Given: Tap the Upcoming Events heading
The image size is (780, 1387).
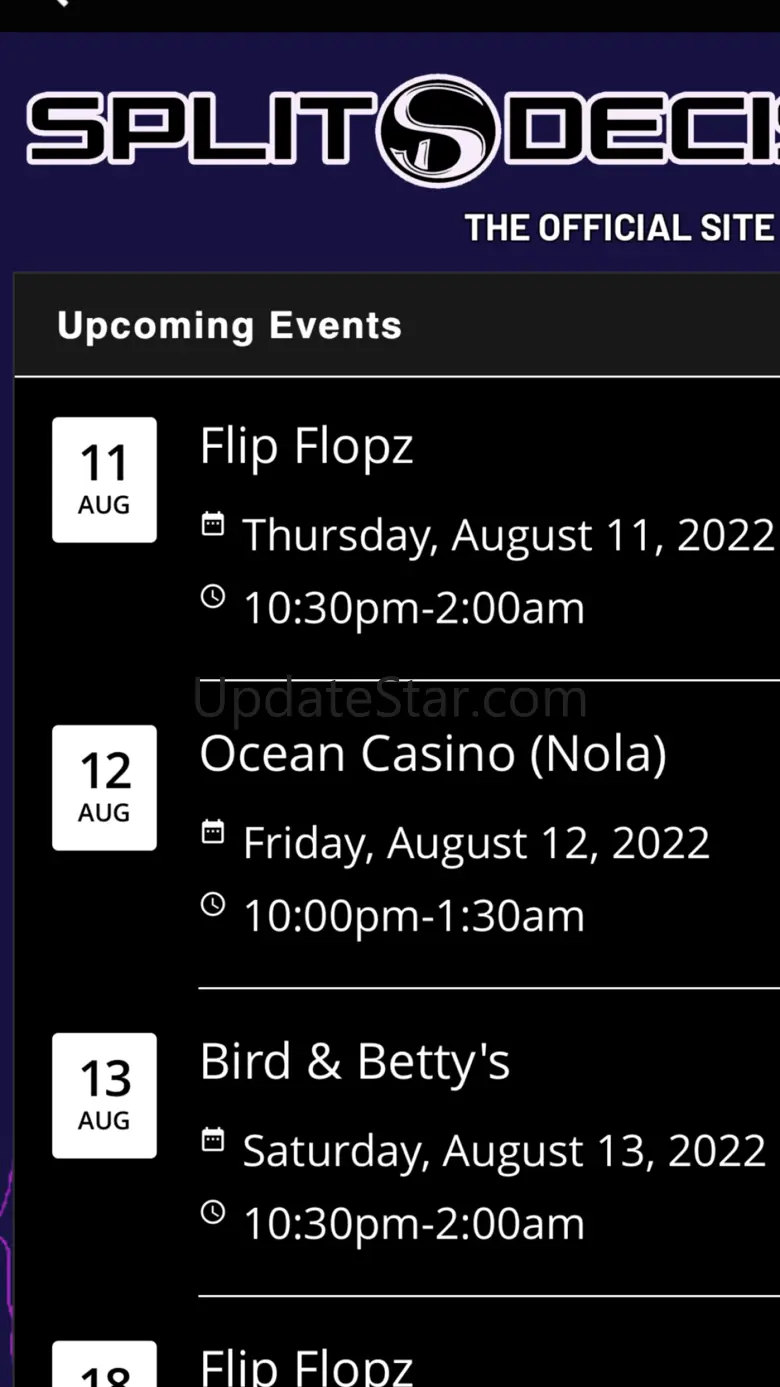Looking at the screenshot, I should [229, 326].
